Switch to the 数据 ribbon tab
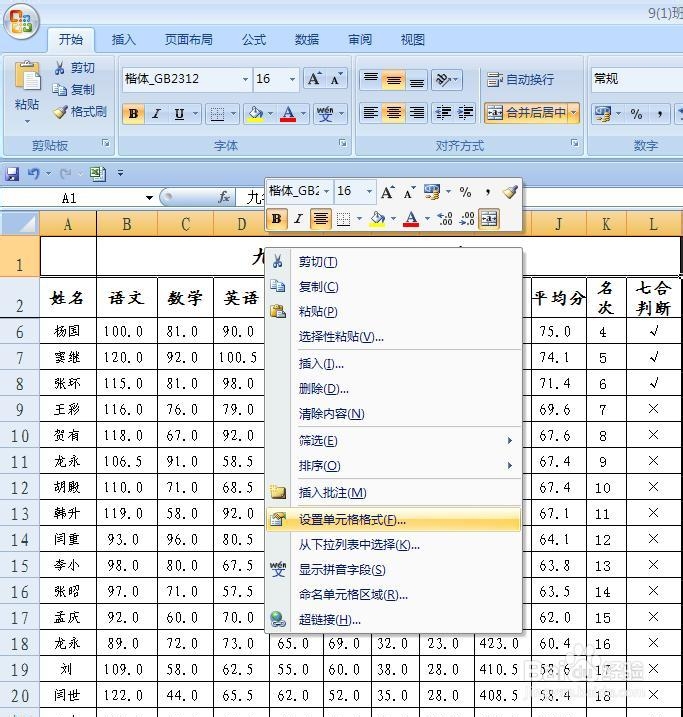The width and height of the screenshot is (683, 717). (307, 40)
